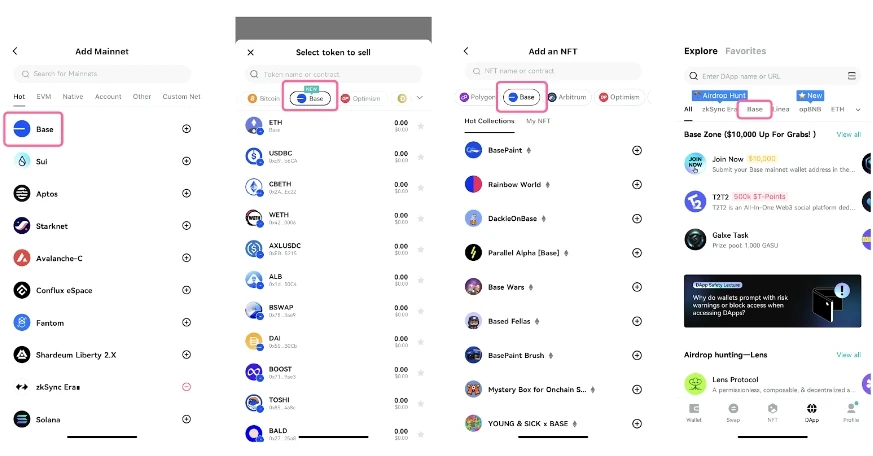Open the Wallet icon in bottom bar
The image size is (873, 456).
(694, 411)
